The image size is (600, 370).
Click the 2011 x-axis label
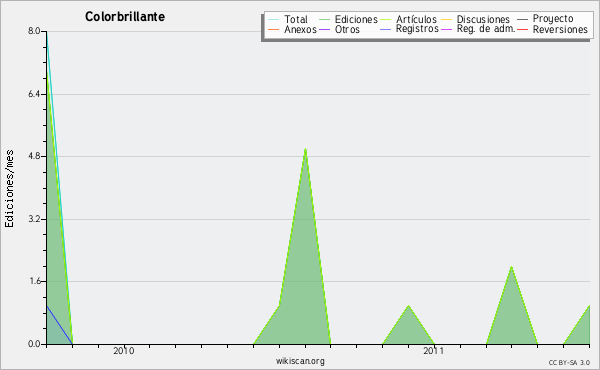coord(434,351)
